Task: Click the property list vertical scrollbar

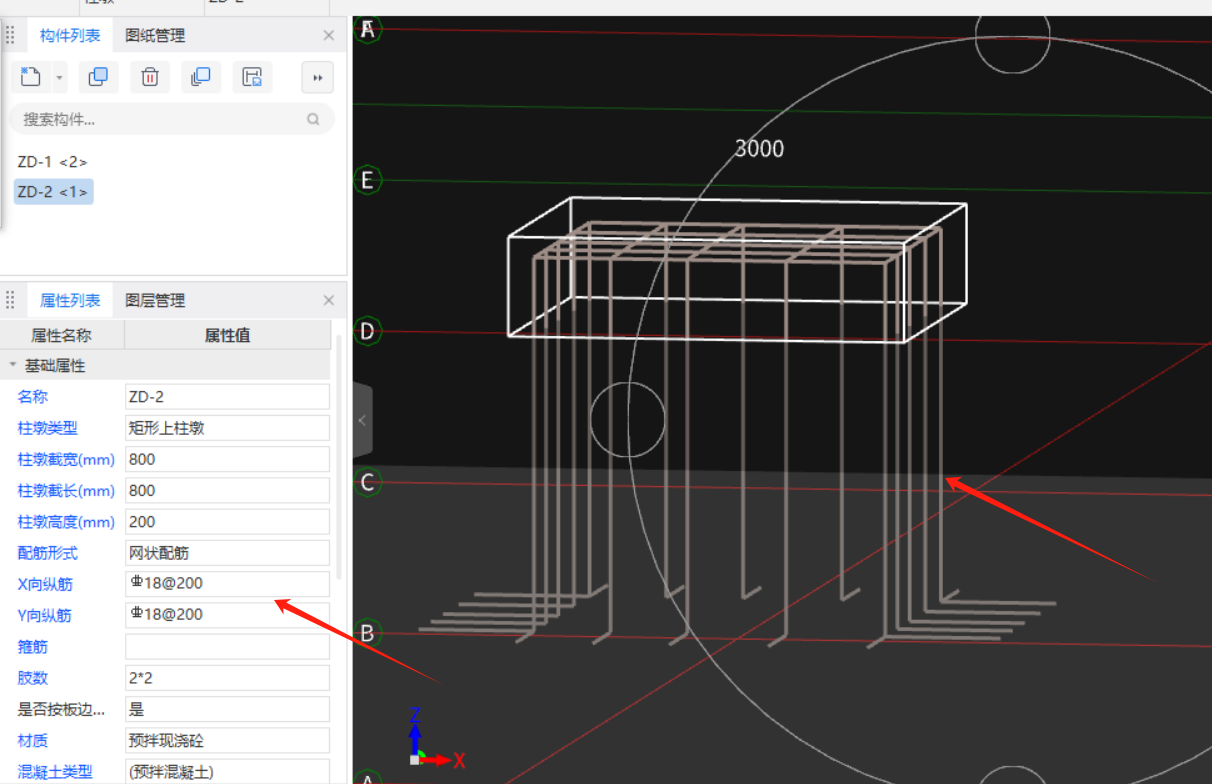Action: pos(339,456)
